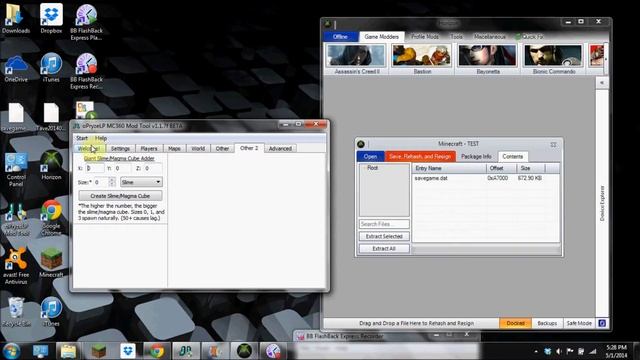Click the Z coordinate input field

click(153, 168)
